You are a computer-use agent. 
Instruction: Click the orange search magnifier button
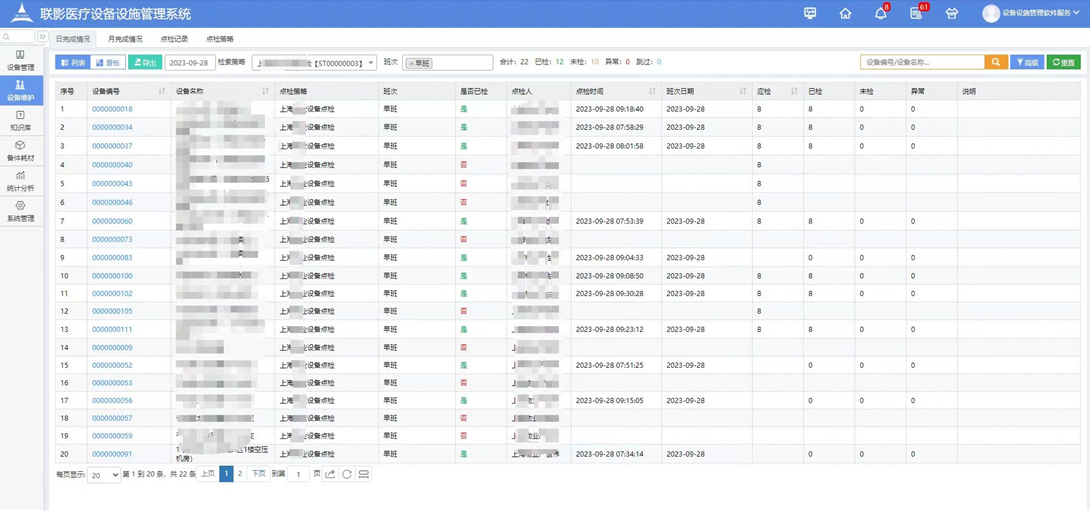pos(995,62)
